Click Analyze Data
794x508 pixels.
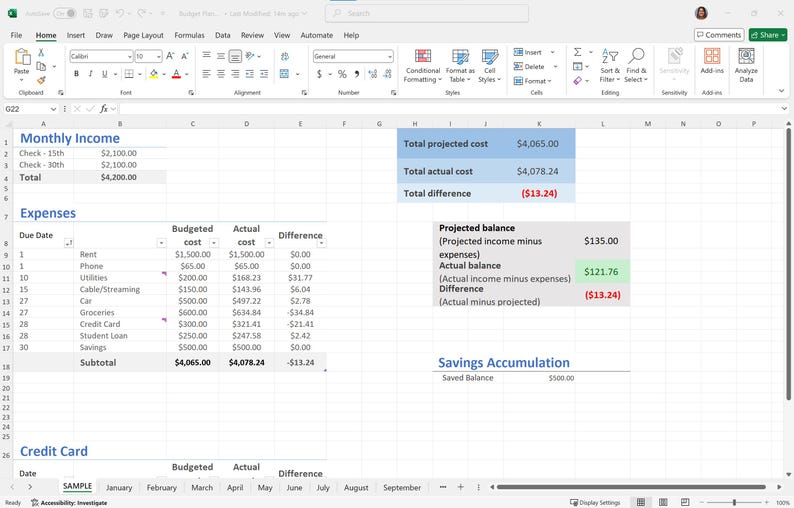coord(746,66)
